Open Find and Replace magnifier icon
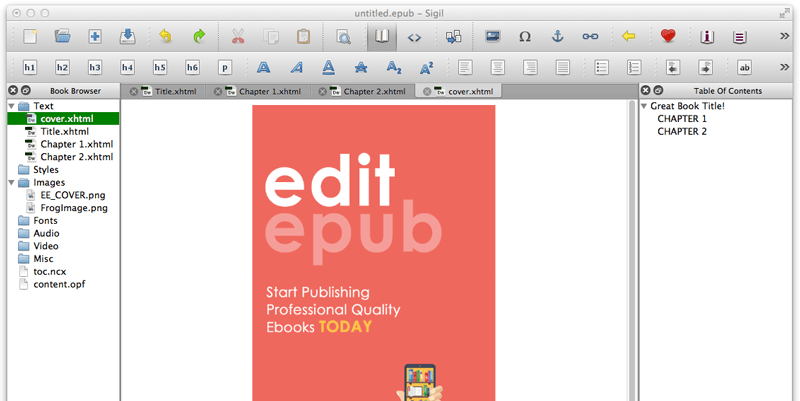The image size is (800, 401). point(343,36)
